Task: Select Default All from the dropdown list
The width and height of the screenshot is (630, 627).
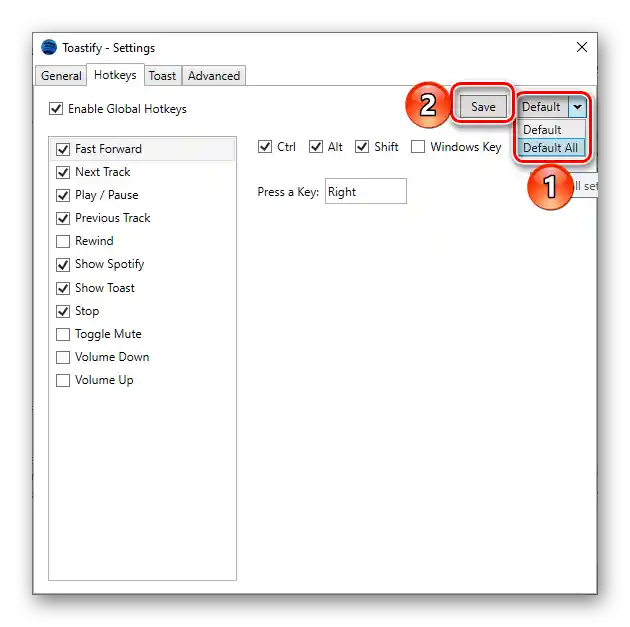Action: click(551, 148)
